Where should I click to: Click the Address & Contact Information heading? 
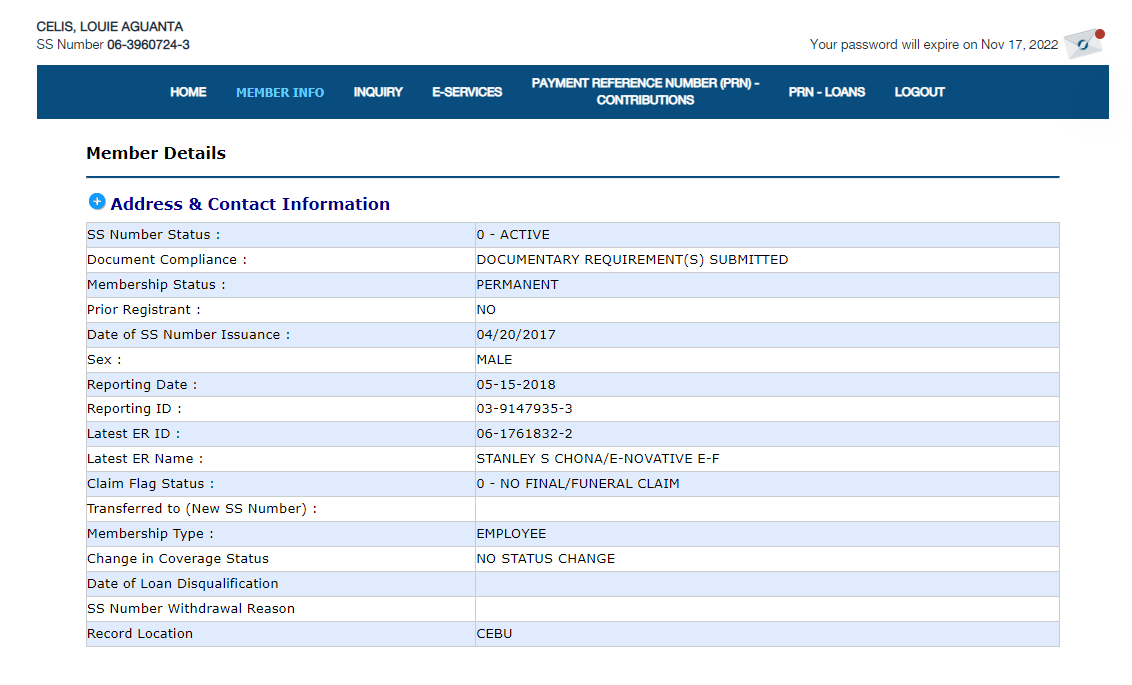250,204
